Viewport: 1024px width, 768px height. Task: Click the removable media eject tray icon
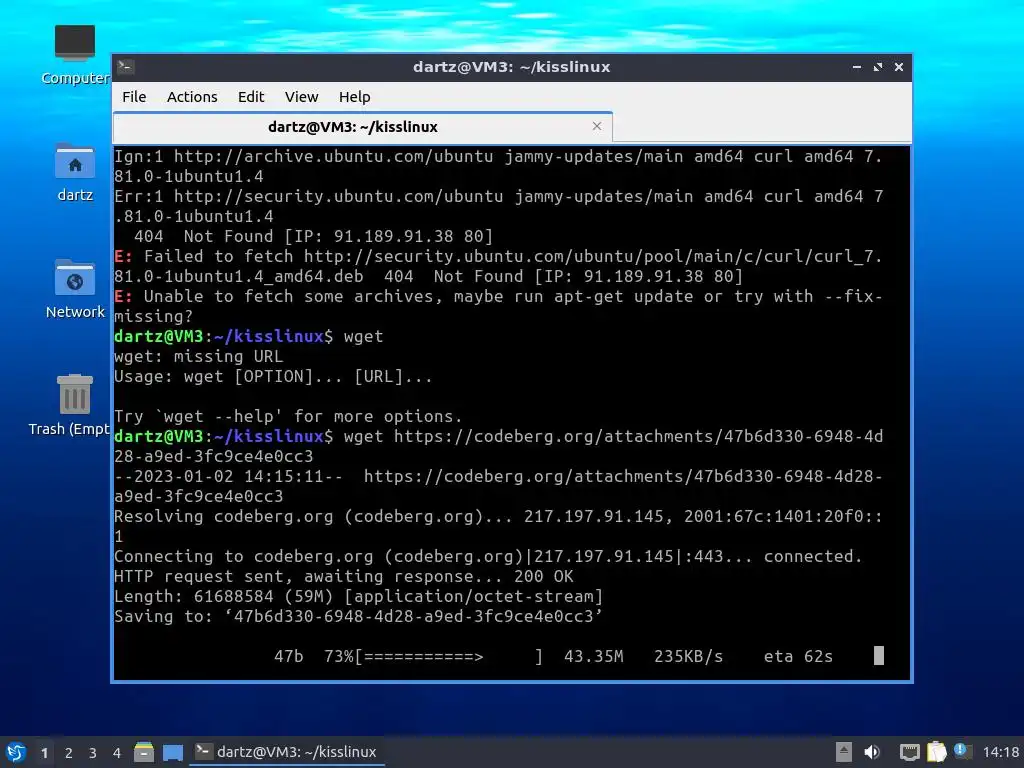[x=843, y=752]
